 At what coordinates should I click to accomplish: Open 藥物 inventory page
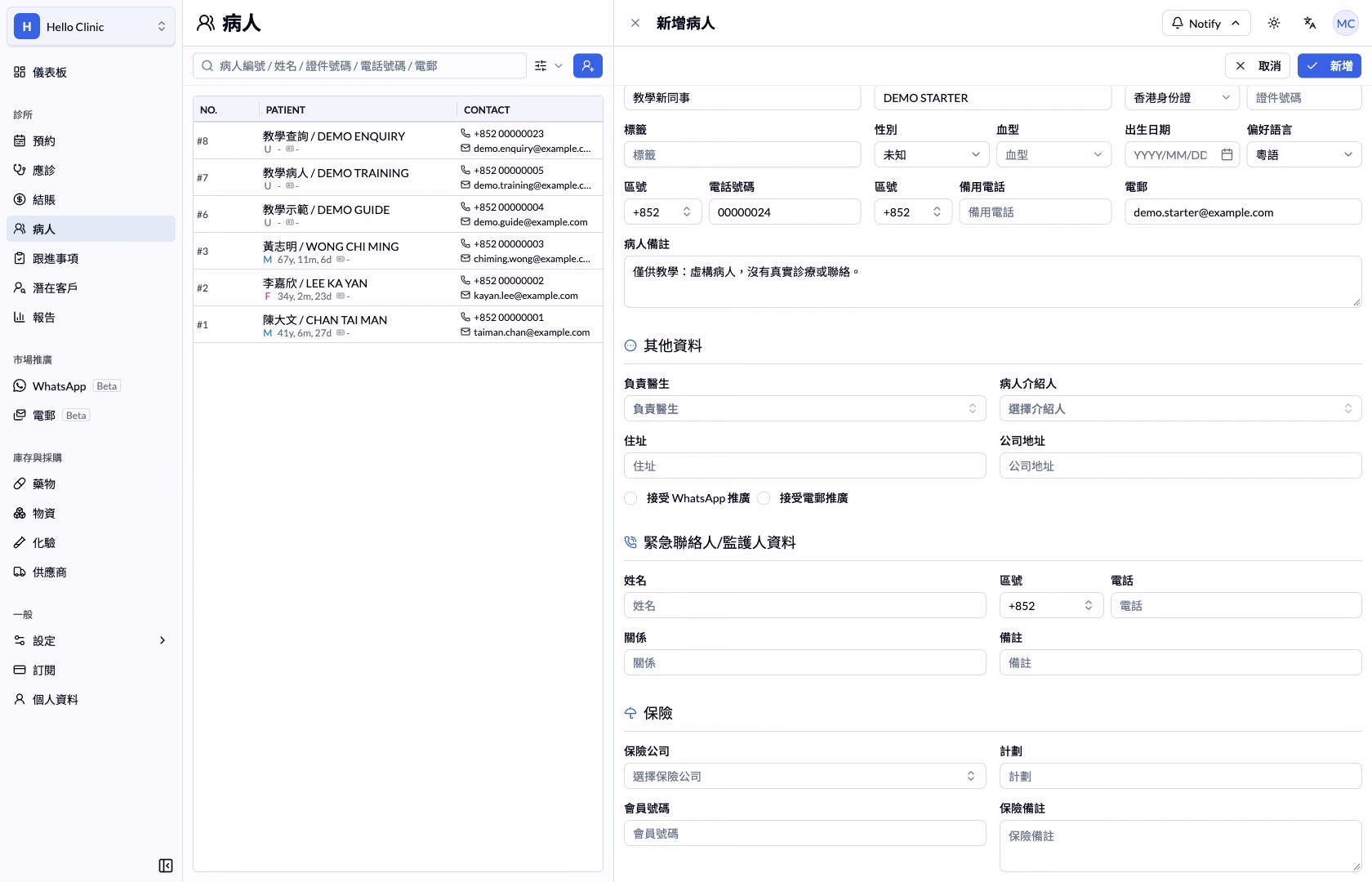click(x=91, y=483)
